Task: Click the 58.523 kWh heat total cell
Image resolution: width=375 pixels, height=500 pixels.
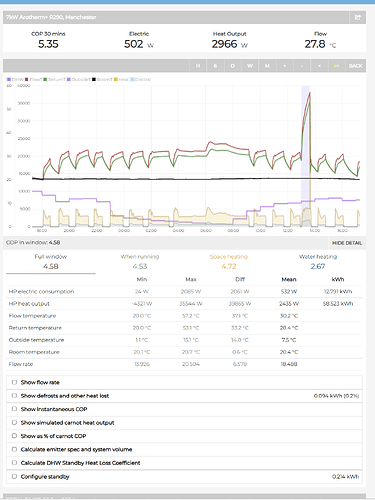Action: coord(338,304)
